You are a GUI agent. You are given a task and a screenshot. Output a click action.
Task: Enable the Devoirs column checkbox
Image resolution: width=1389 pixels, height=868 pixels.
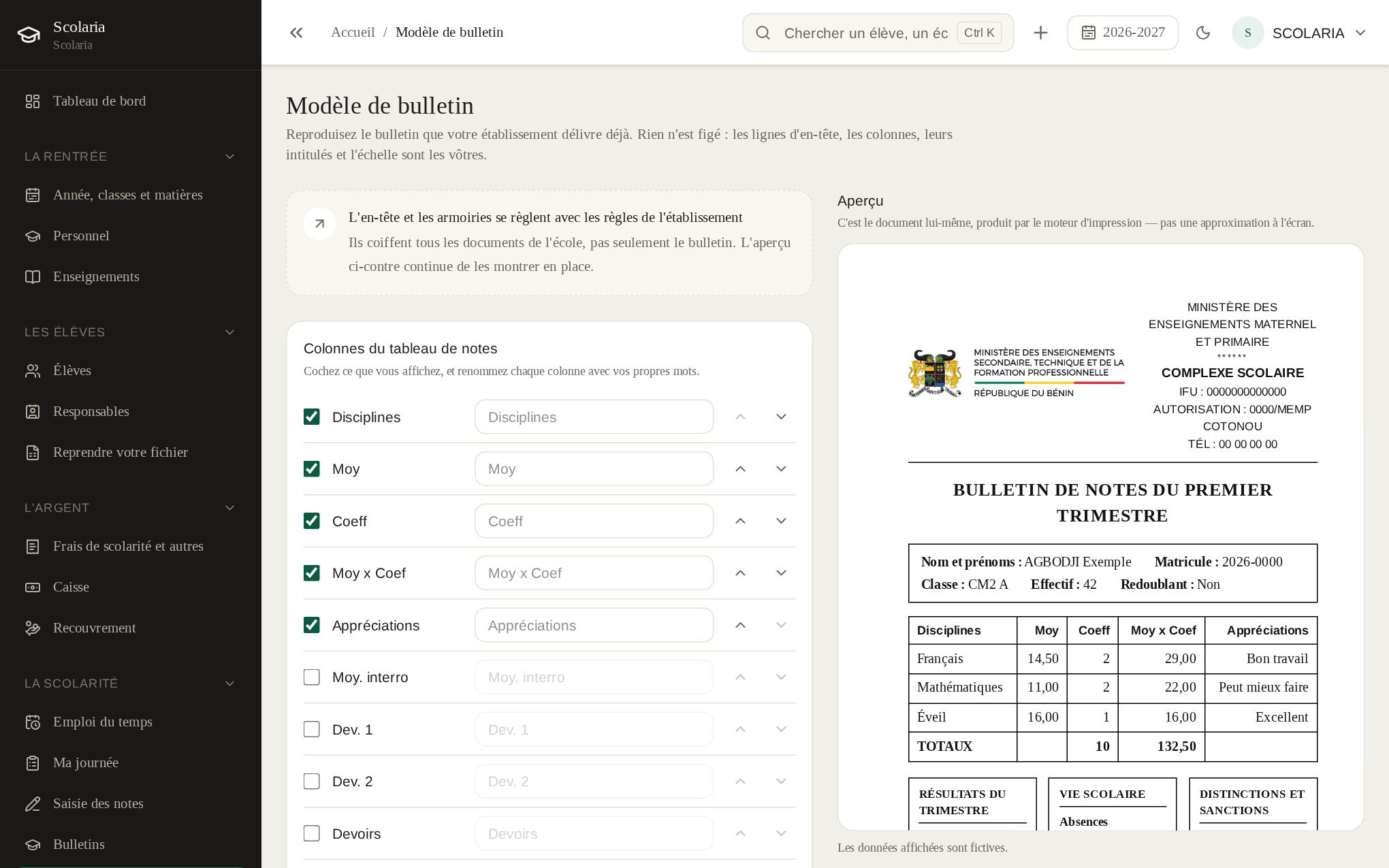click(312, 833)
